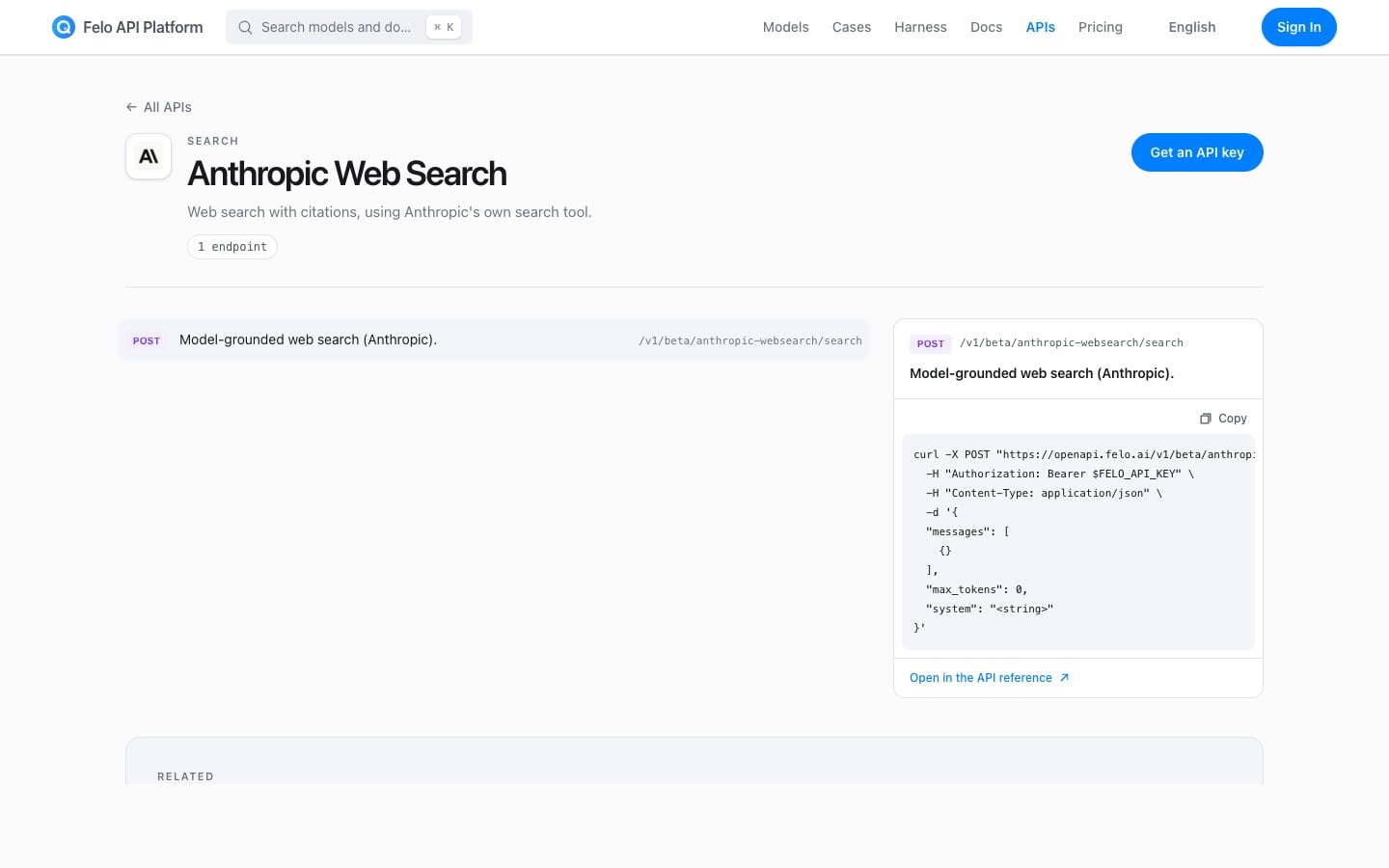This screenshot has height=868, width=1389.
Task: Open the Pricing page
Action: coord(1101,27)
